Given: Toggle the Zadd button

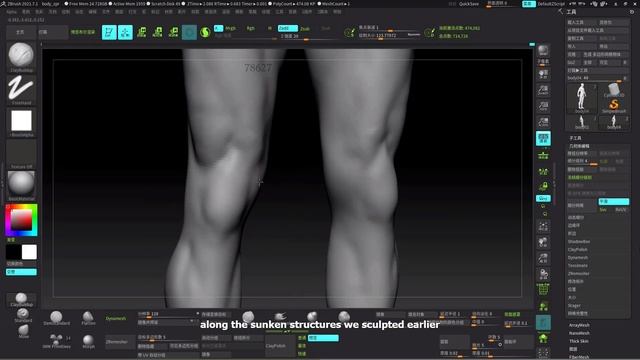Looking at the screenshot, I should click(x=288, y=28).
